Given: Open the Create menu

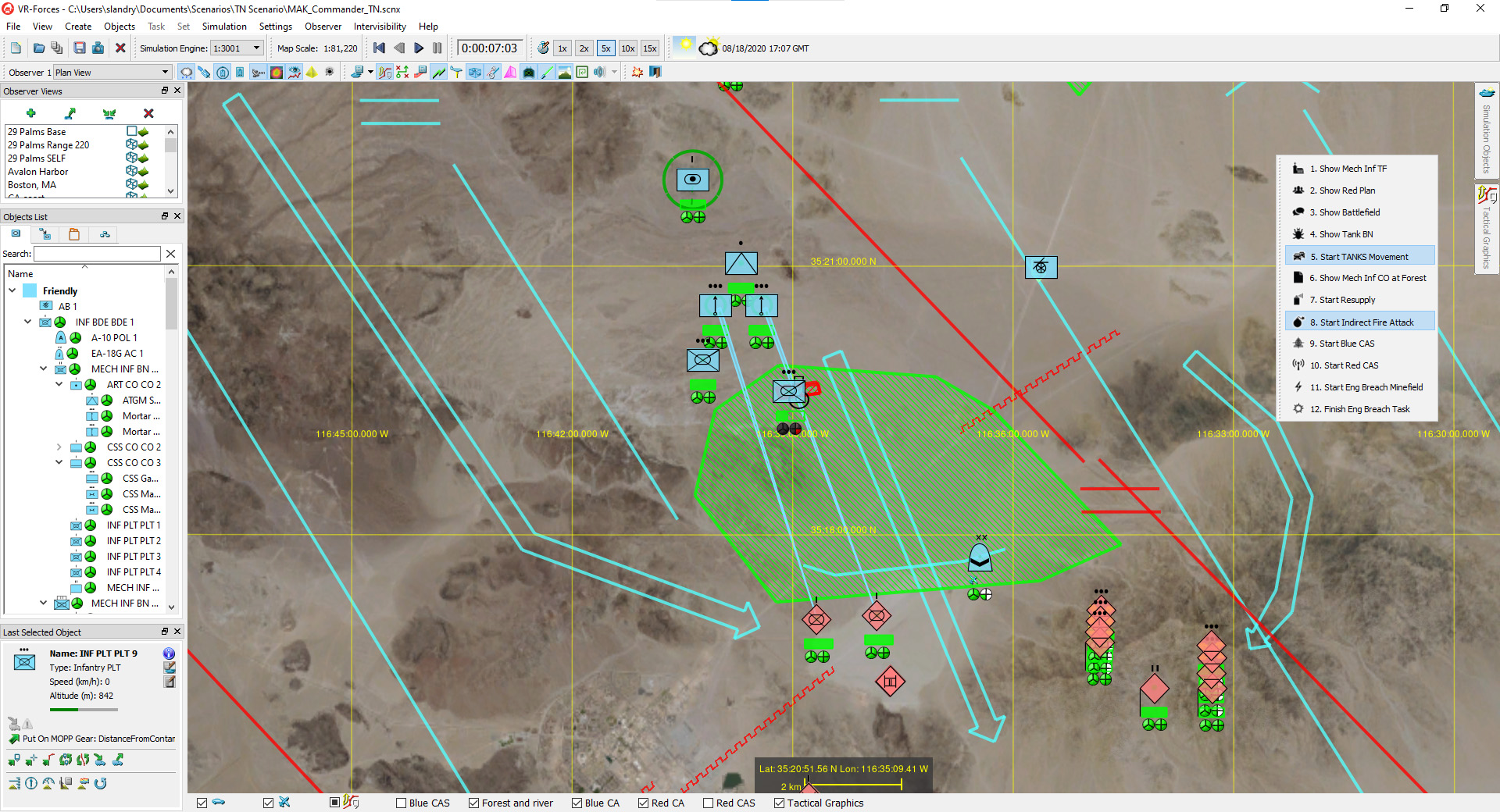Looking at the screenshot, I should pos(78,27).
